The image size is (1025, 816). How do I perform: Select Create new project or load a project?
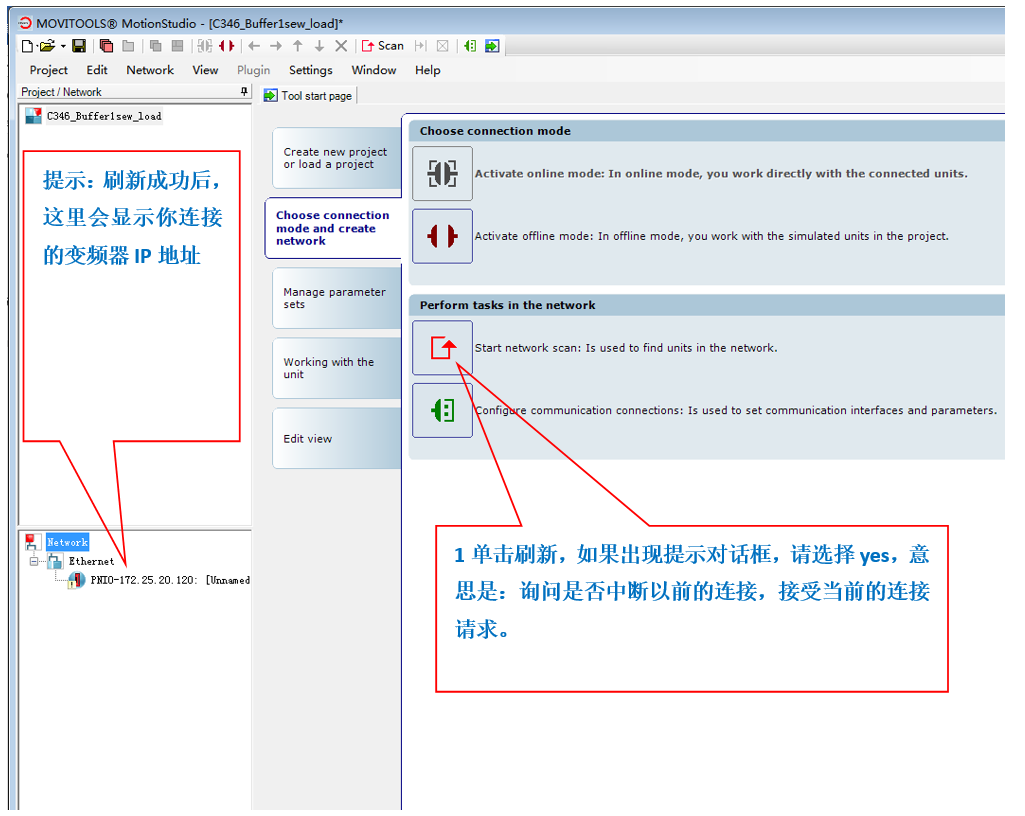pos(334,158)
